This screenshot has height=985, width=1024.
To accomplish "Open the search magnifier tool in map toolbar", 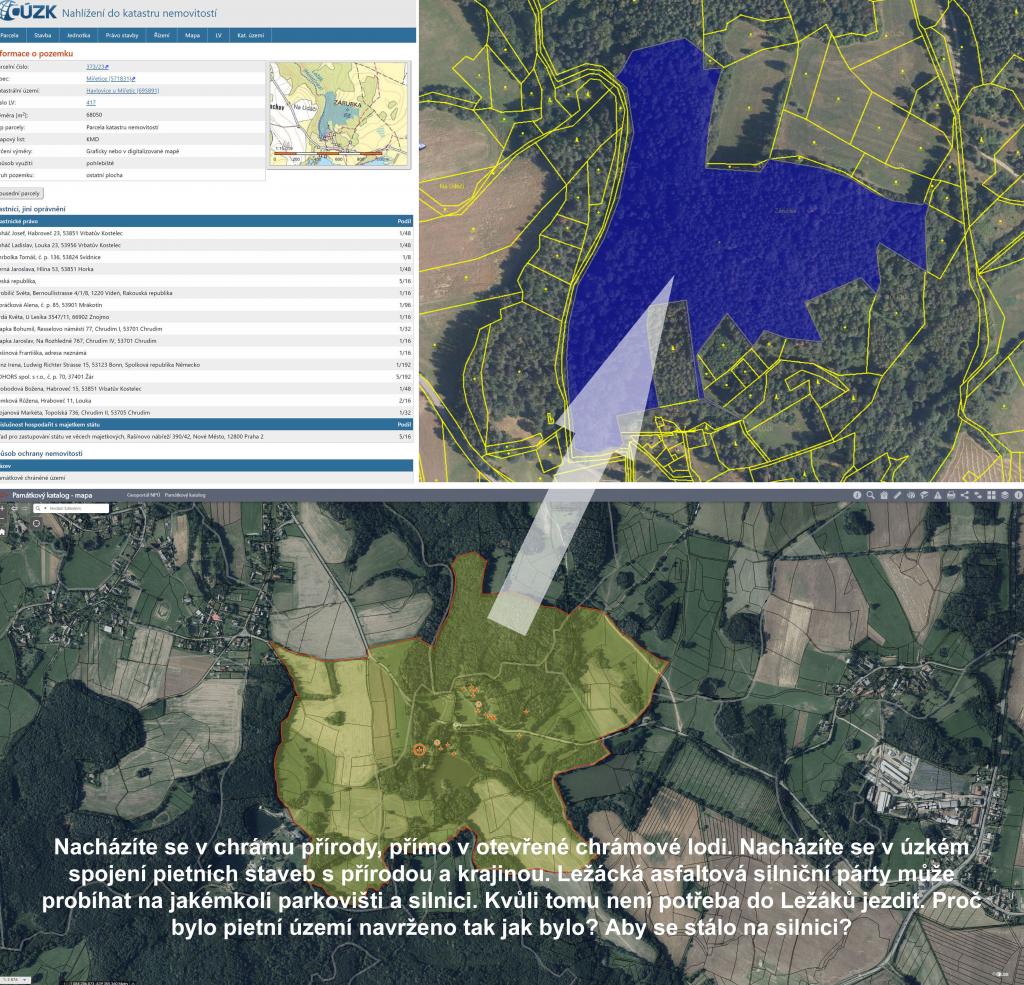I will click(x=871, y=495).
